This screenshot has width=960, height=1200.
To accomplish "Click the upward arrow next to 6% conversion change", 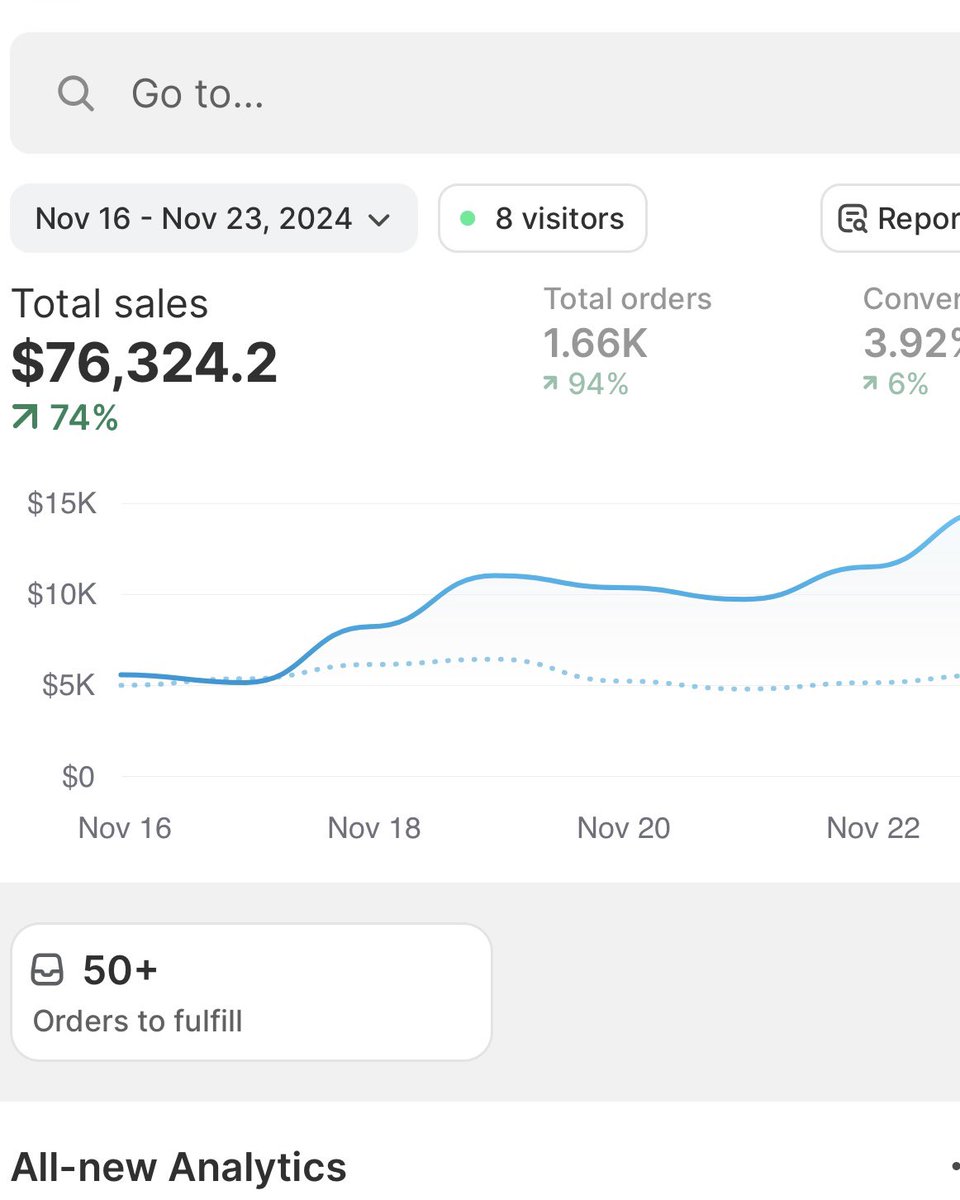I will (x=872, y=383).
